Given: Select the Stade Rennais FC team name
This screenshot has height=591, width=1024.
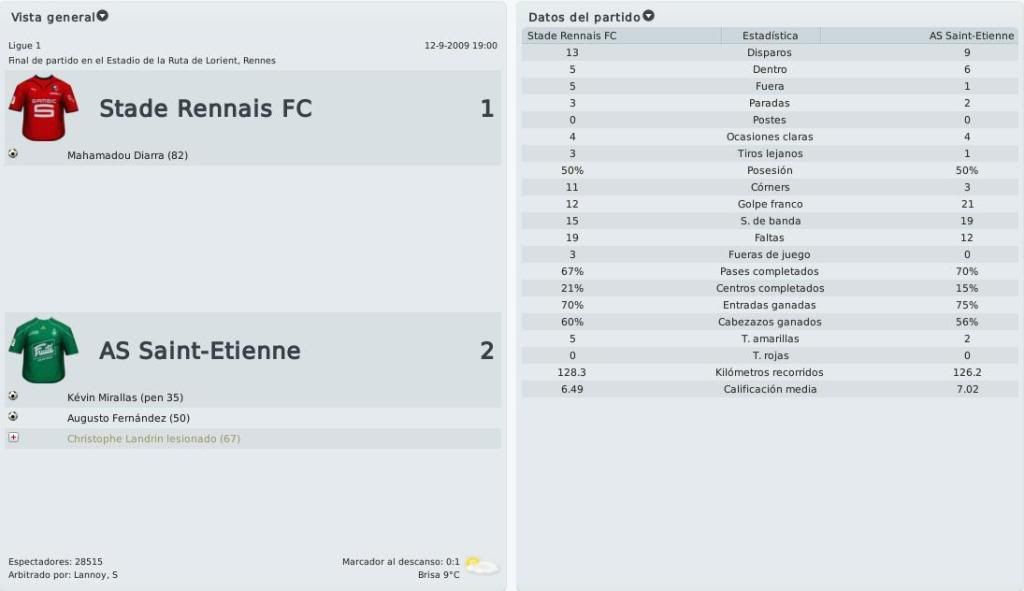Looking at the screenshot, I should click(x=206, y=108).
